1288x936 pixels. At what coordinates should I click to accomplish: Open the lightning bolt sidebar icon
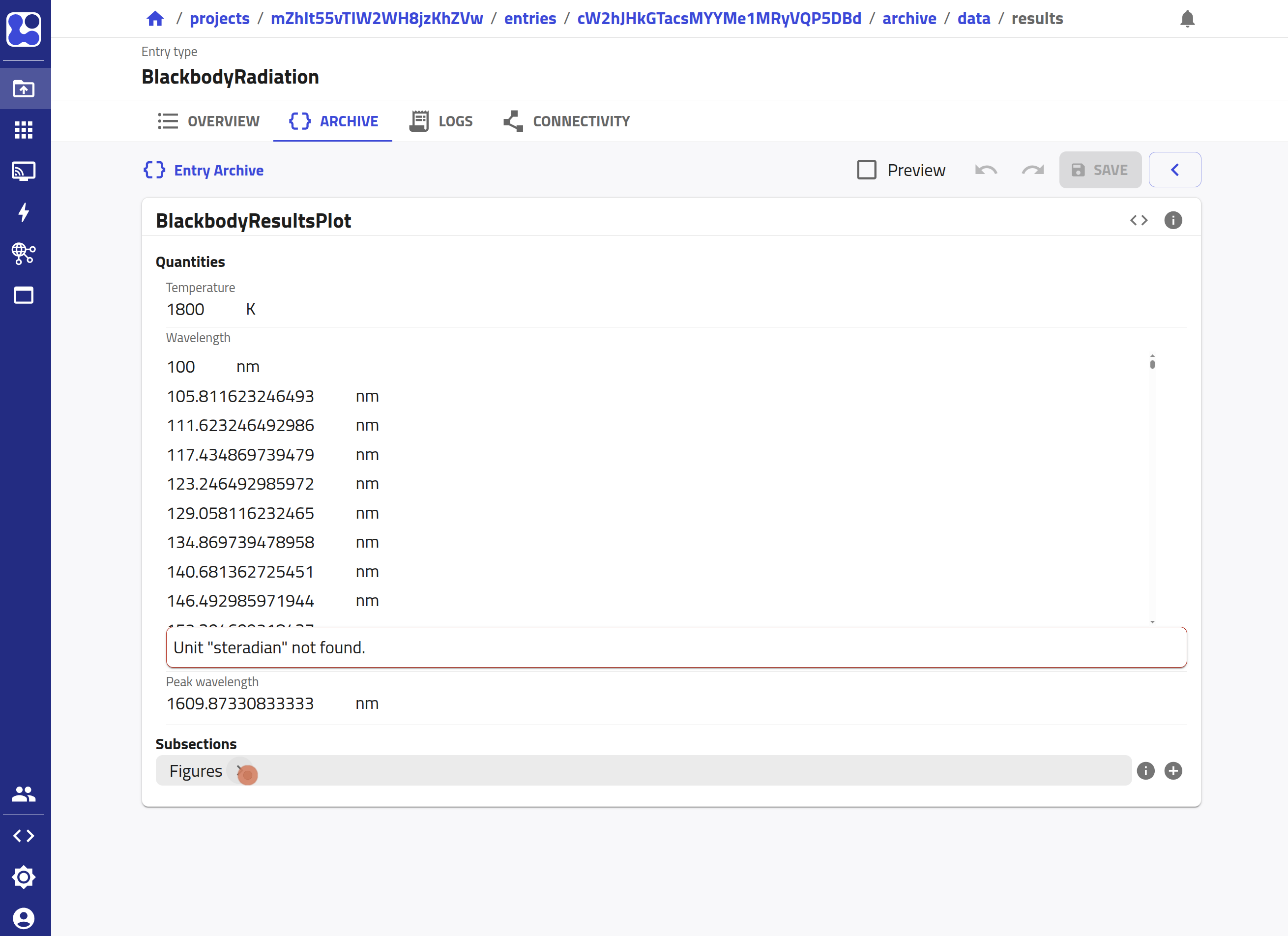(24, 212)
